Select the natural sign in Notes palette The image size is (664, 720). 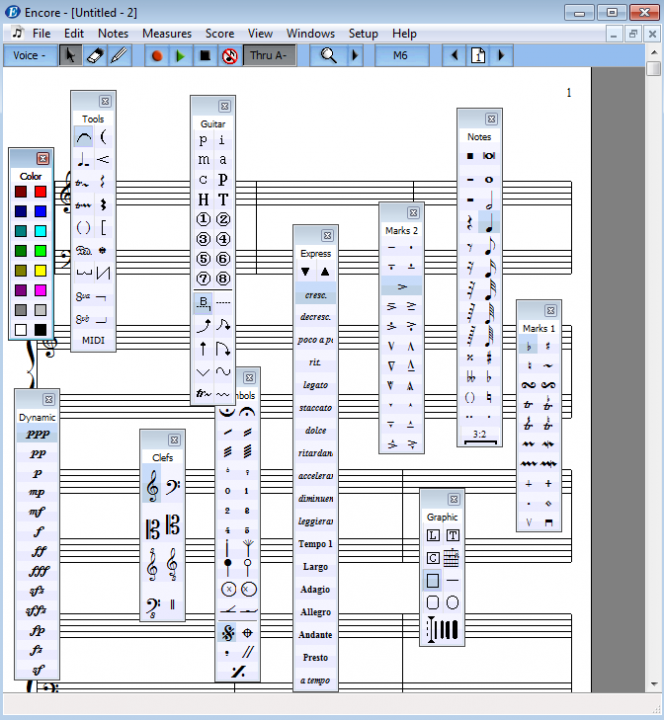click(489, 397)
